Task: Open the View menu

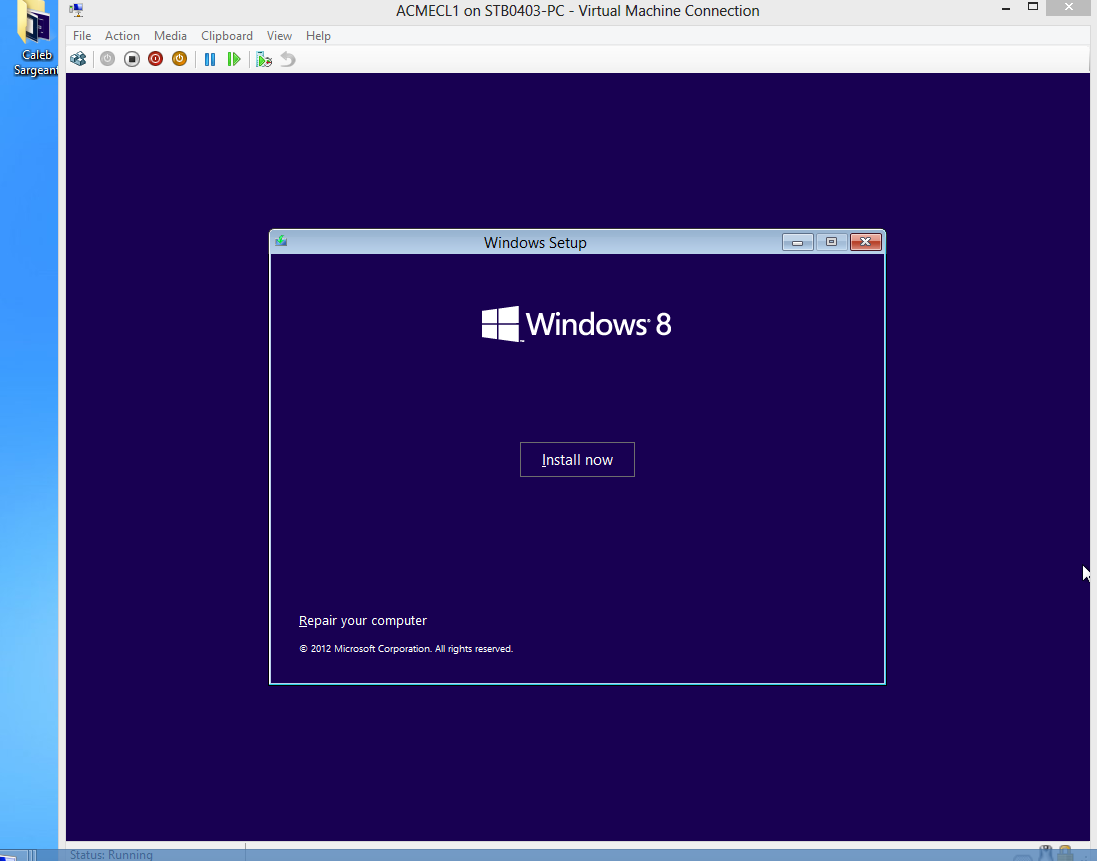Action: point(279,36)
